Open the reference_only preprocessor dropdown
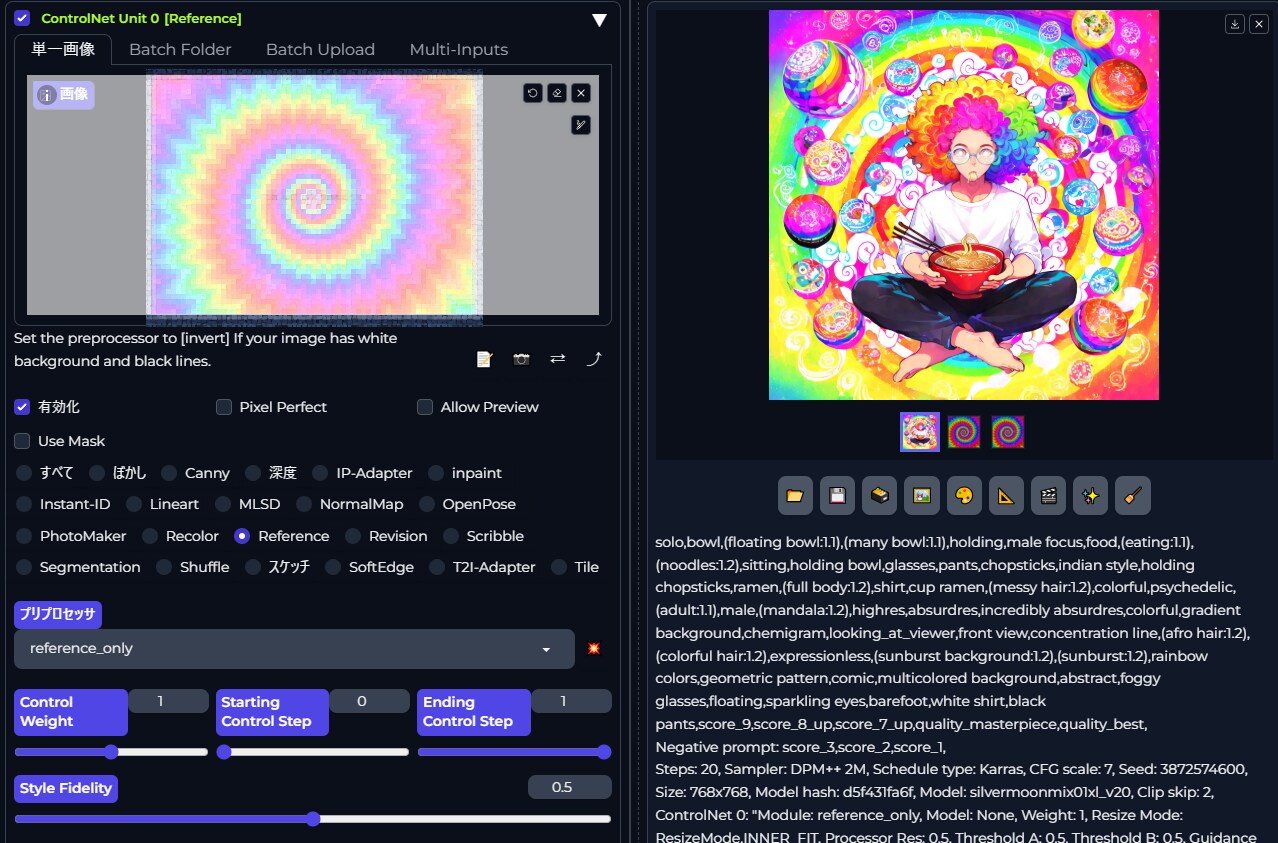The height and width of the screenshot is (843, 1278). (x=294, y=649)
